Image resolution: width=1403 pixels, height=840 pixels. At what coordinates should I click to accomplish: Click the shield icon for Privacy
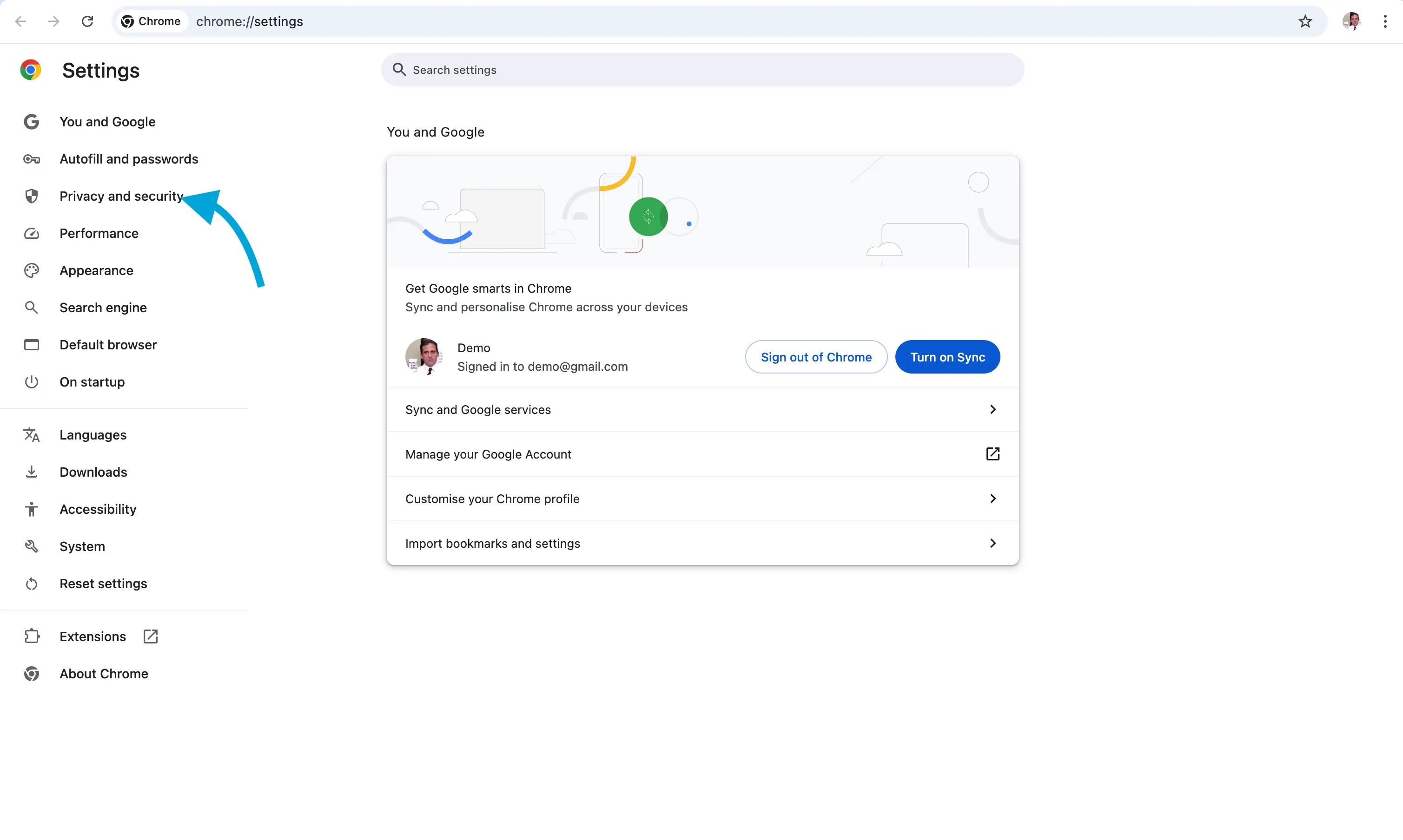tap(32, 197)
